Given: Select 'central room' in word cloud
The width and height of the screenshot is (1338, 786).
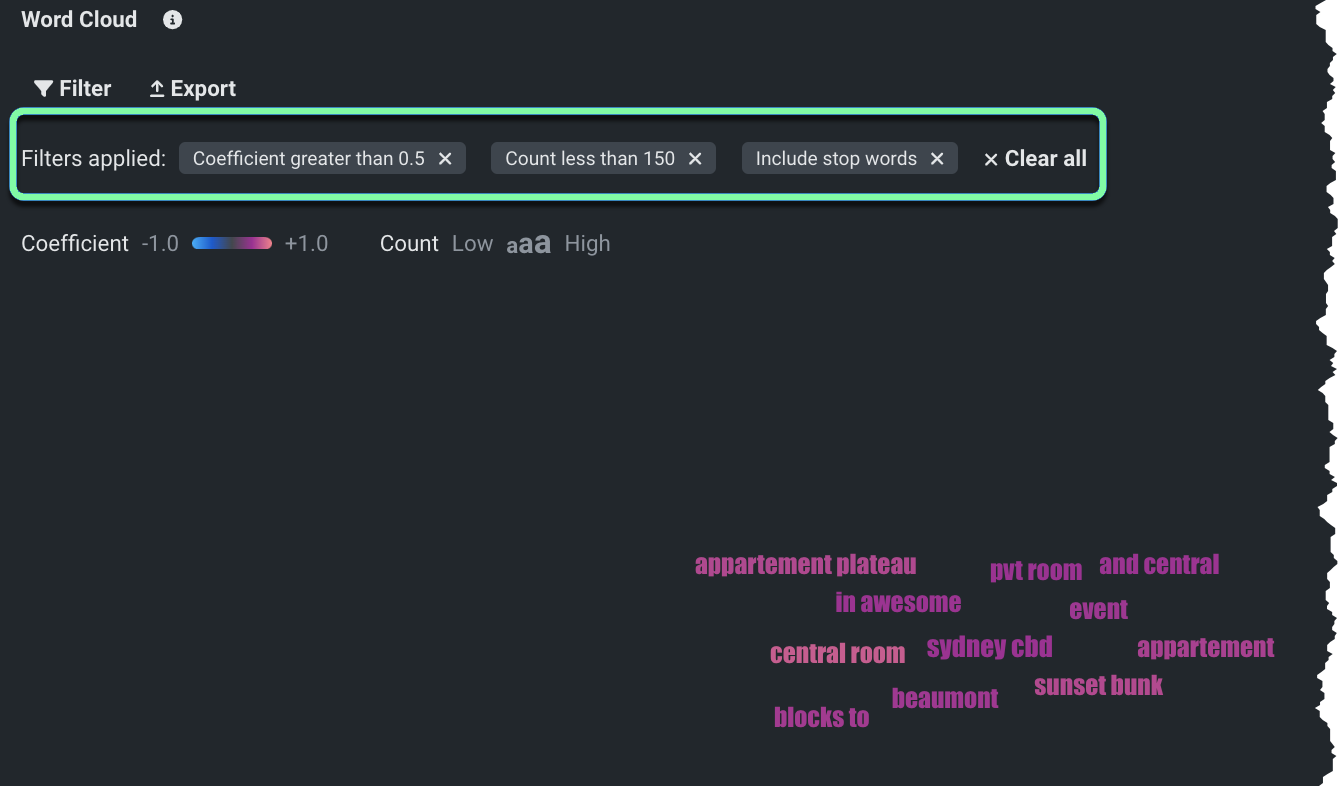Looking at the screenshot, I should click(837, 654).
